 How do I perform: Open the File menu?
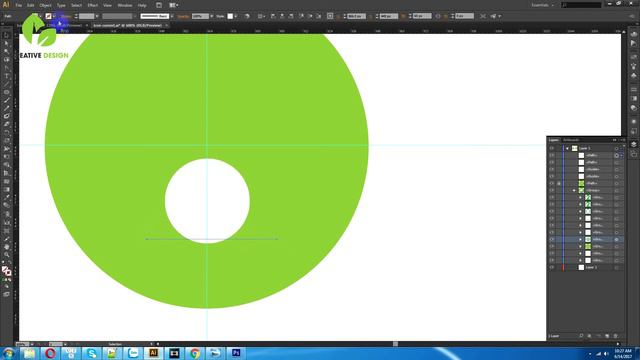(19, 5)
